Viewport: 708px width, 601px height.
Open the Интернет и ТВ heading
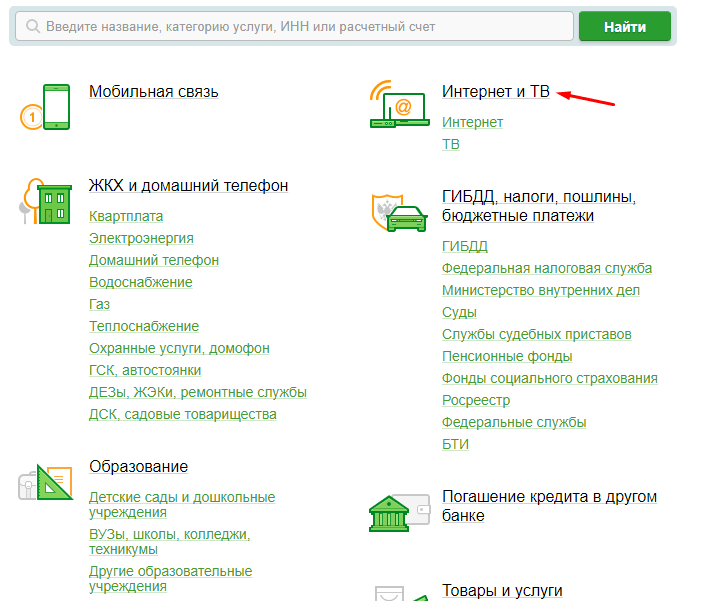[495, 92]
